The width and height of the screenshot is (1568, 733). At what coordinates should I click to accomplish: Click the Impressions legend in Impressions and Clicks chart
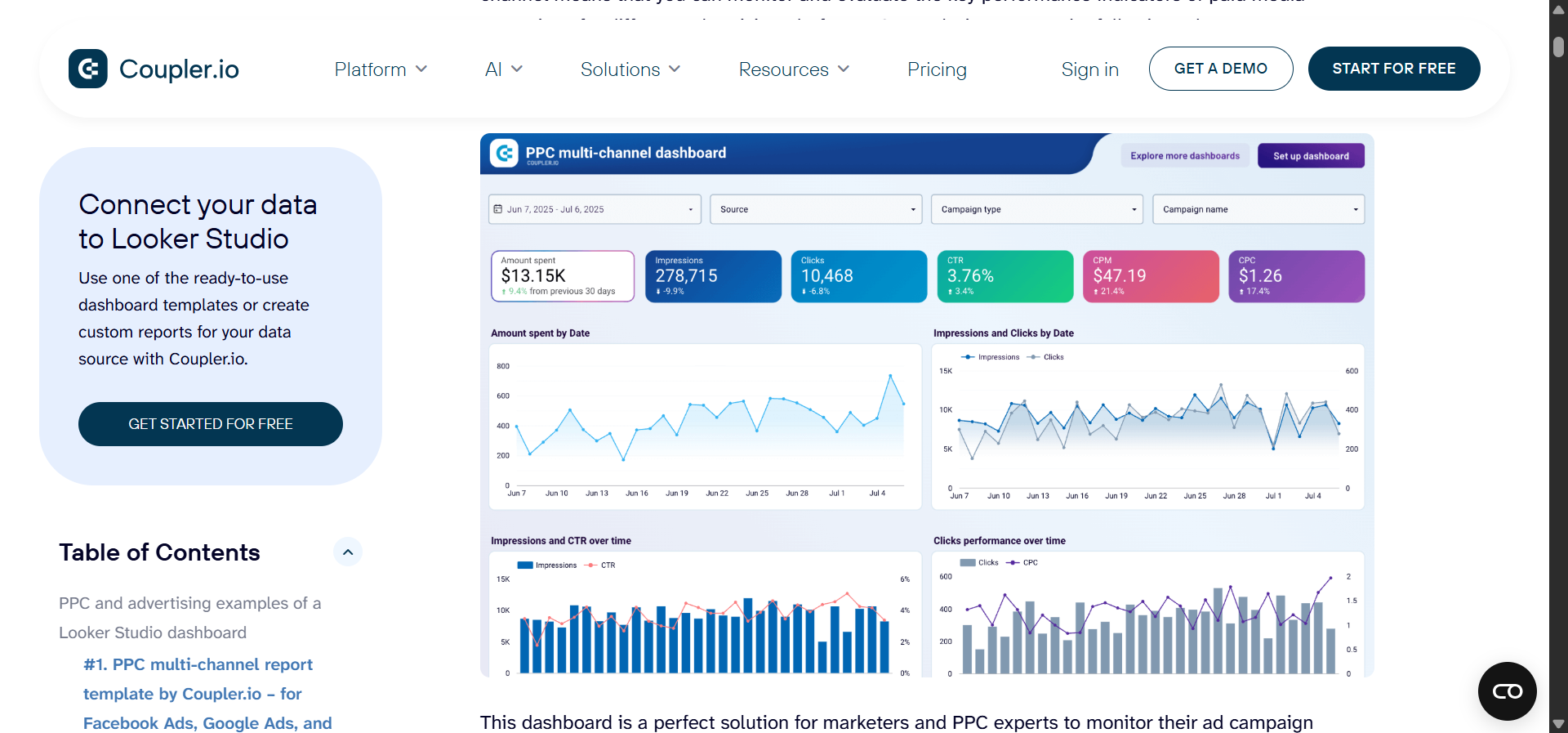(990, 357)
